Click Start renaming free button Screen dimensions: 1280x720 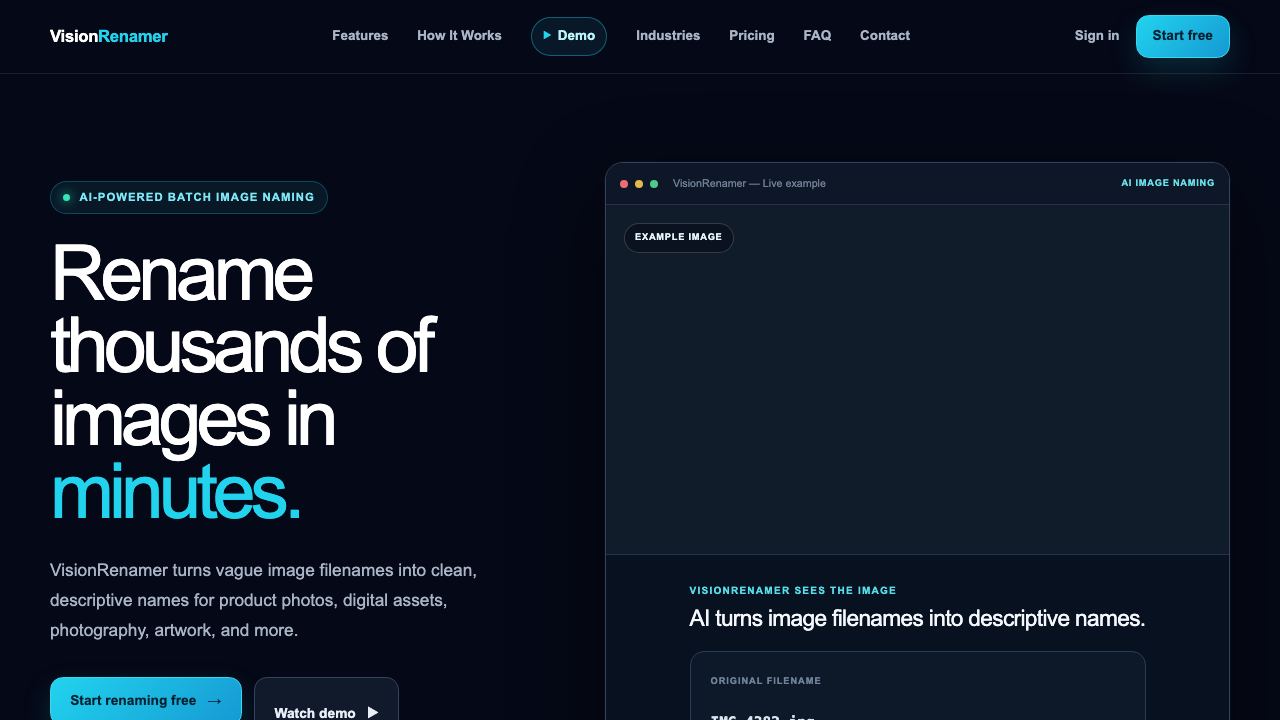point(146,699)
